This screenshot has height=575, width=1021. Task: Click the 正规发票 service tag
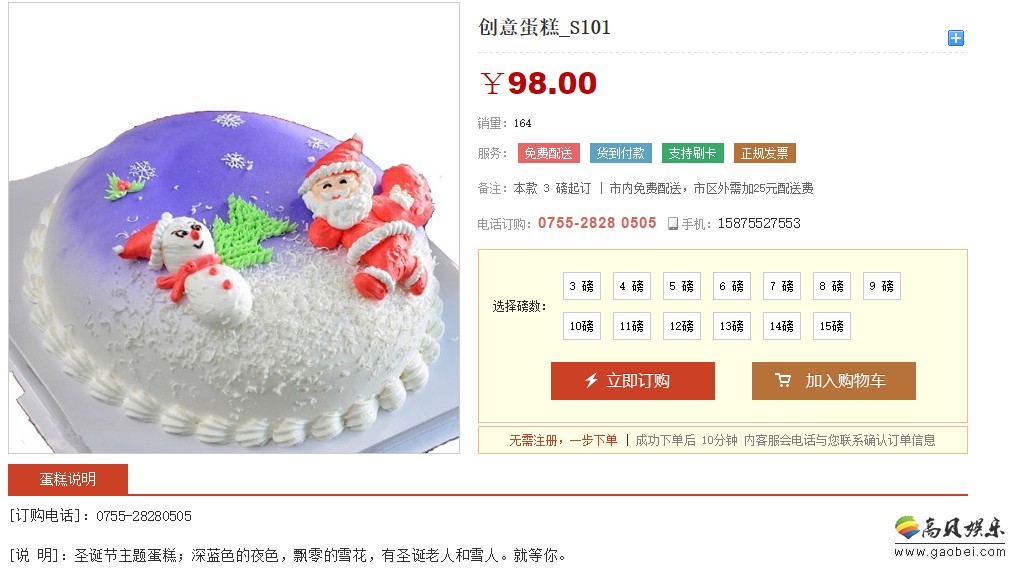(764, 153)
